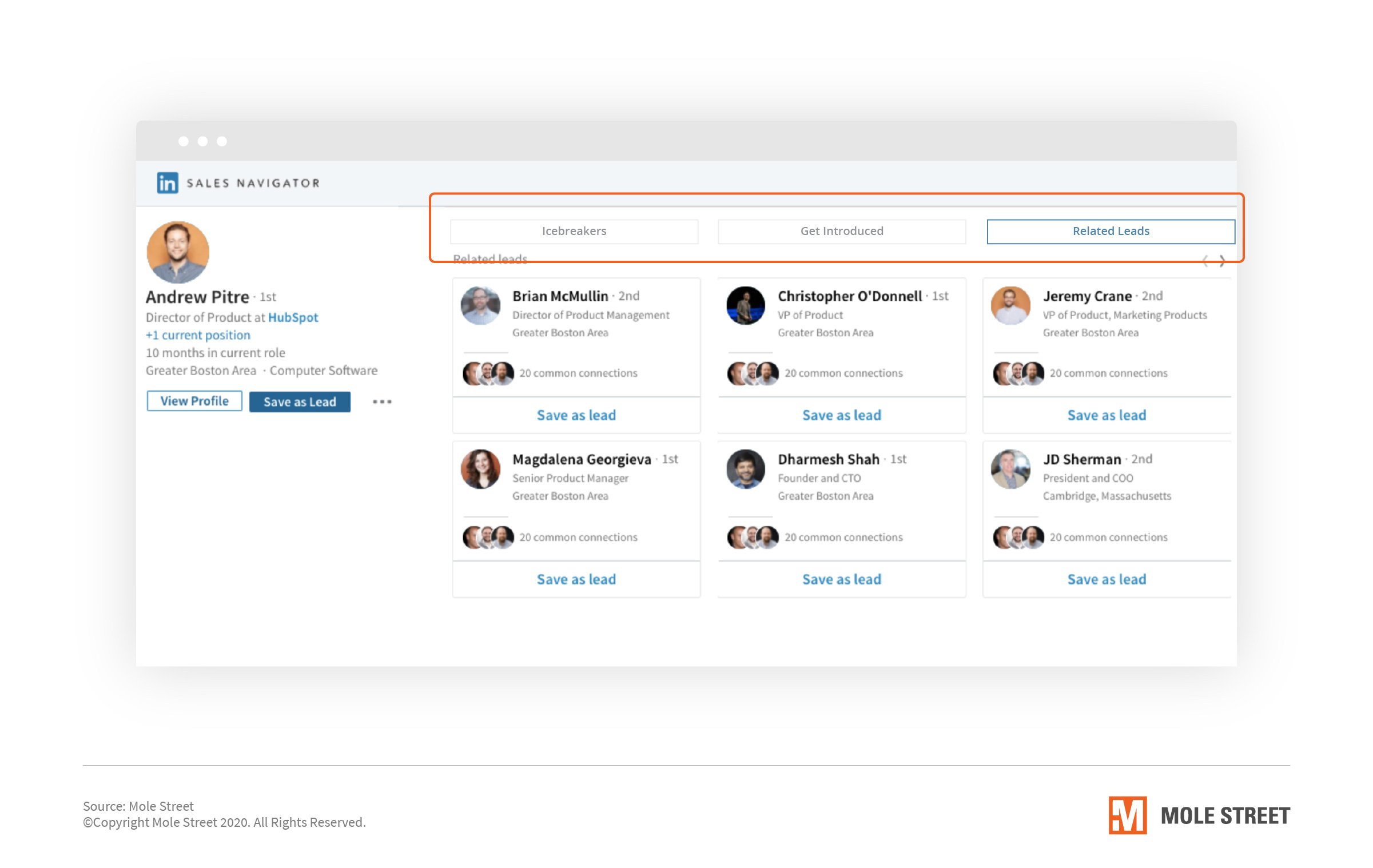Click the LinkedIn Sales Navigator logo icon
The width and height of the screenshot is (1373, 868).
[163, 182]
